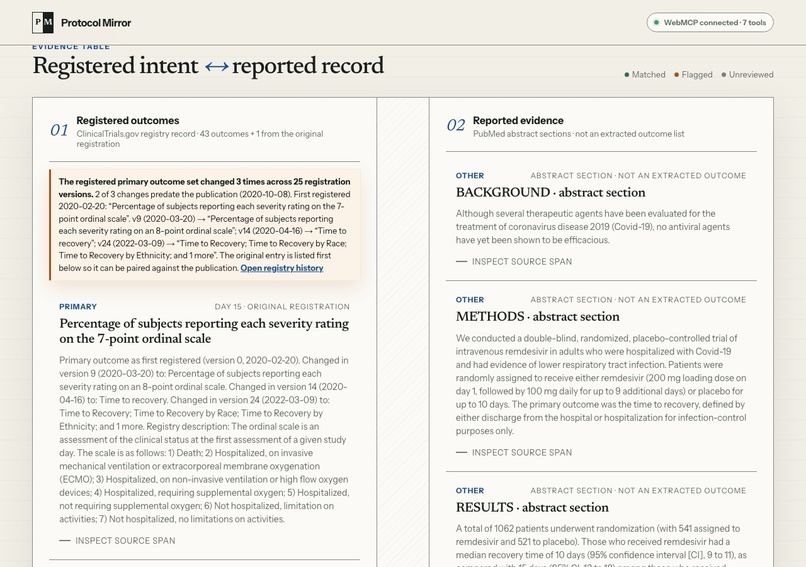Screen dimensions: 806x567
Task: Select the Matched legend item
Action: pos(645,75)
